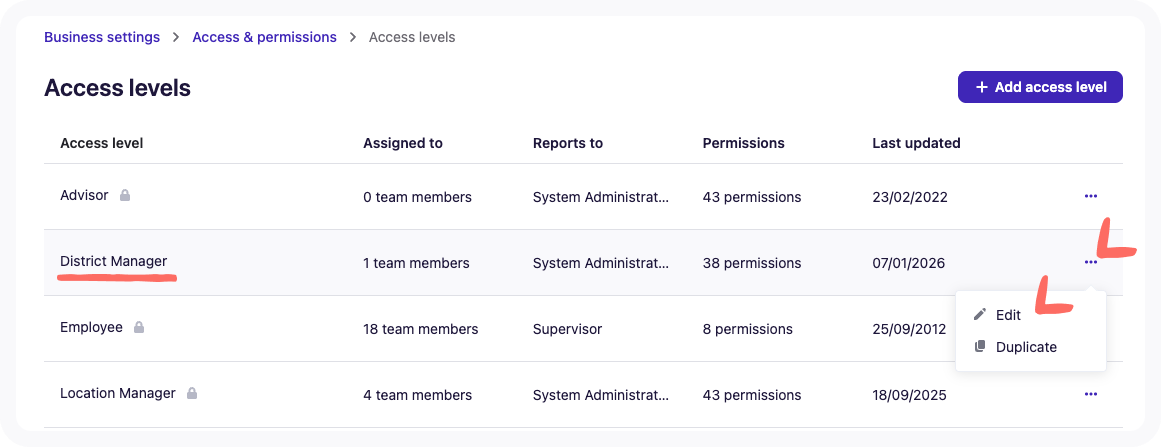Click the Permissions column header

pos(743,143)
